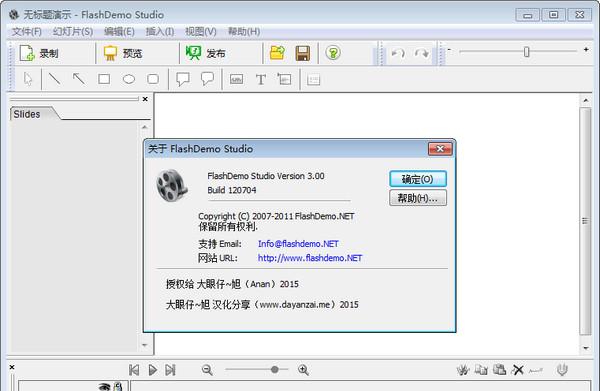Viewport: 600px width, 391px height.
Task: Close the 关于 FlashDemo Studio dialog
Action: tap(440, 149)
